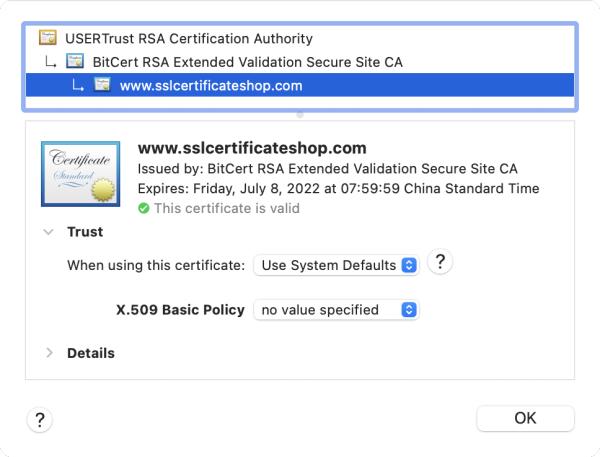
Task: Click the green valid checkmark icon
Action: (x=143, y=209)
